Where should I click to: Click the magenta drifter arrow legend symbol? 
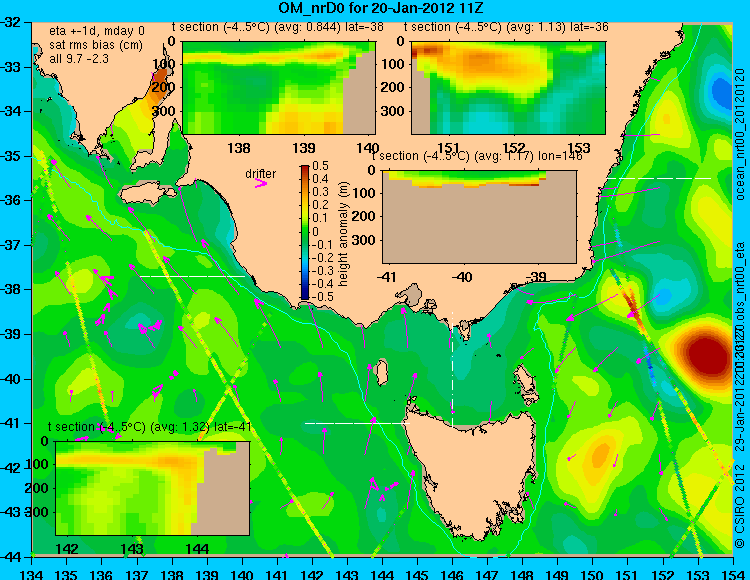tap(261, 184)
